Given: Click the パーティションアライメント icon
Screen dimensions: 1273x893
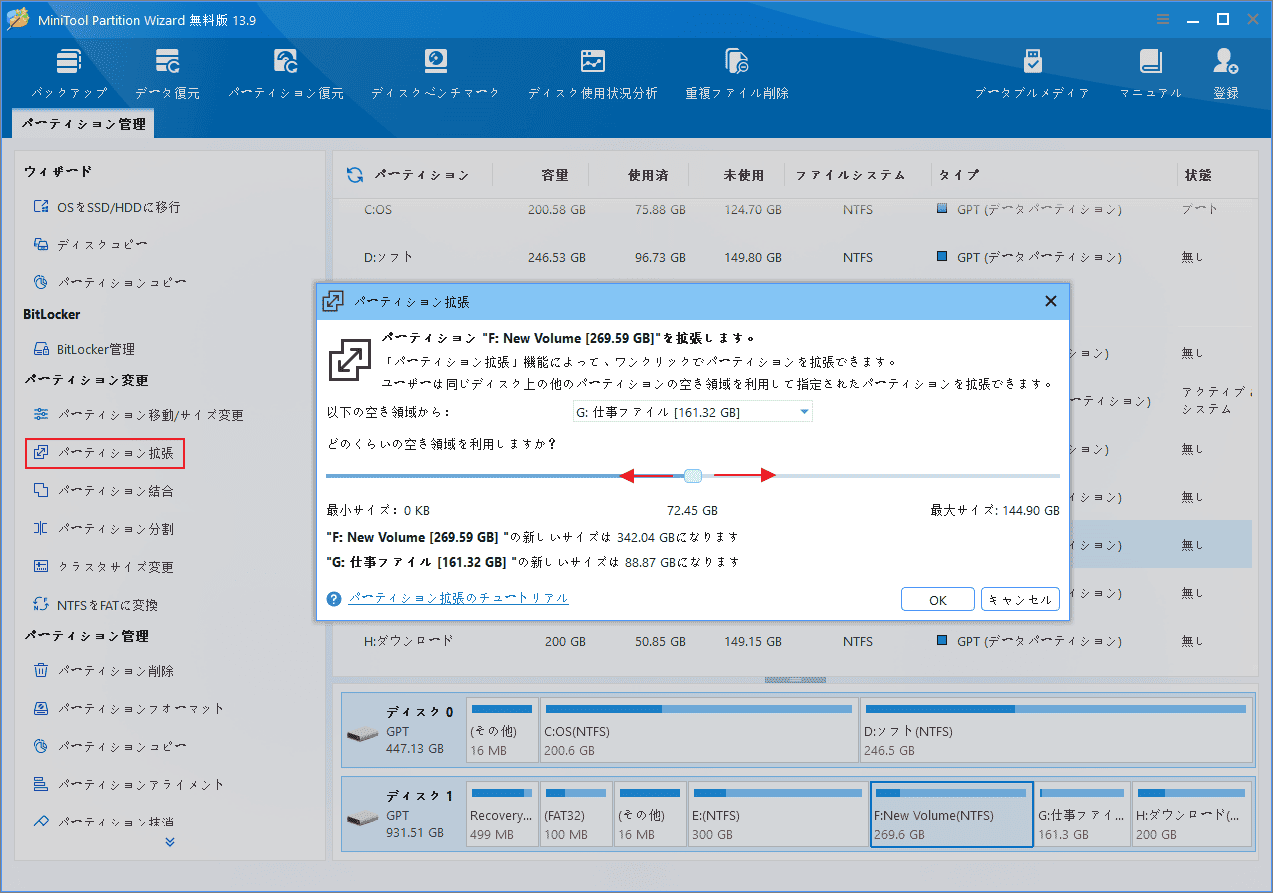Looking at the screenshot, I should pos(41,785).
